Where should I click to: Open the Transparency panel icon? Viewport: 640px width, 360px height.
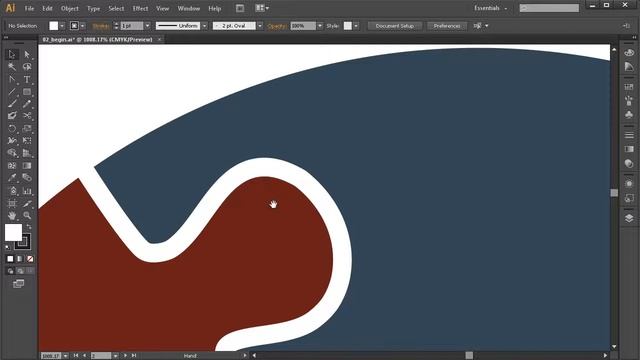(629, 163)
